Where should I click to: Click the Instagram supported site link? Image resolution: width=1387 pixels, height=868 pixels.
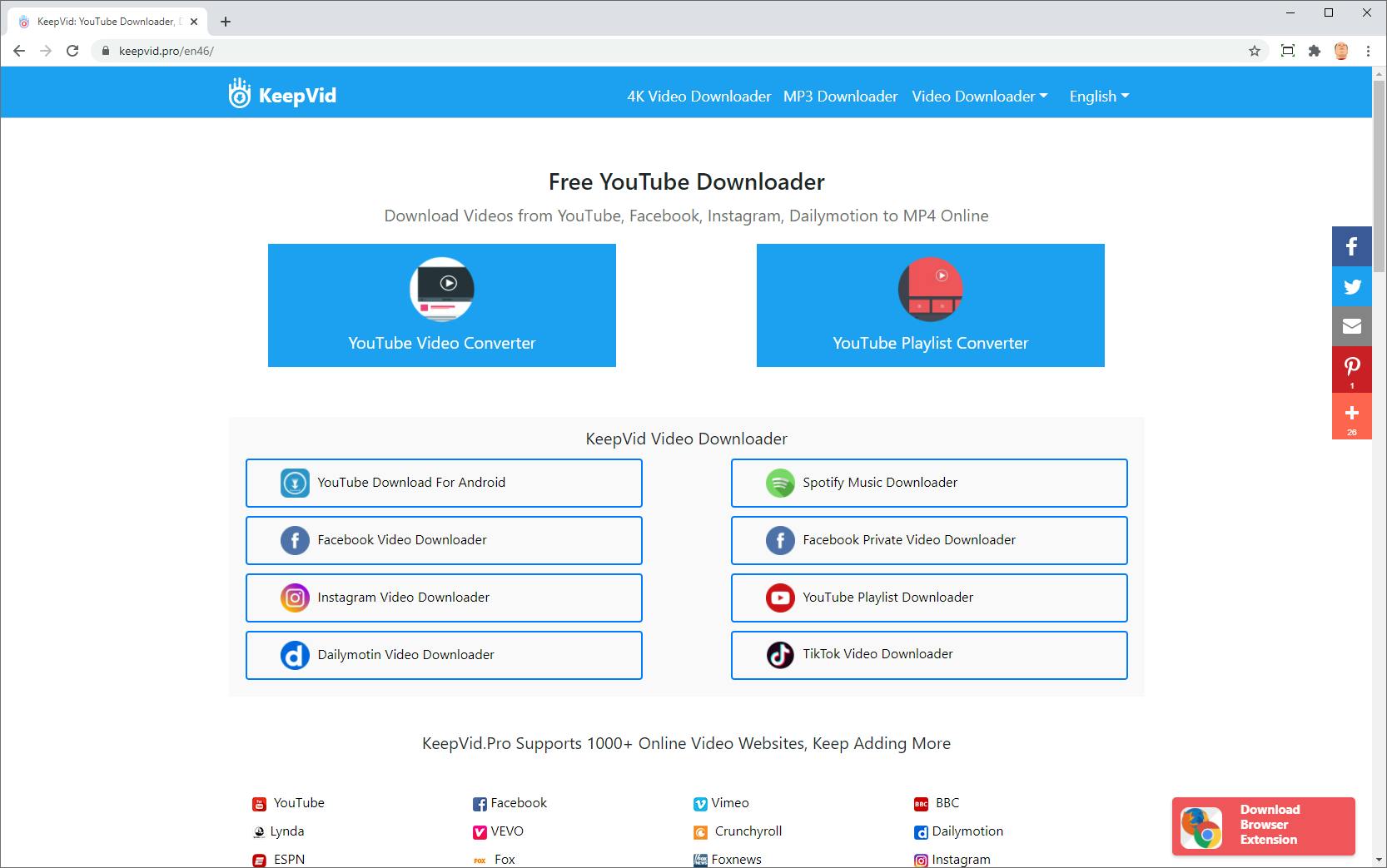(x=961, y=860)
